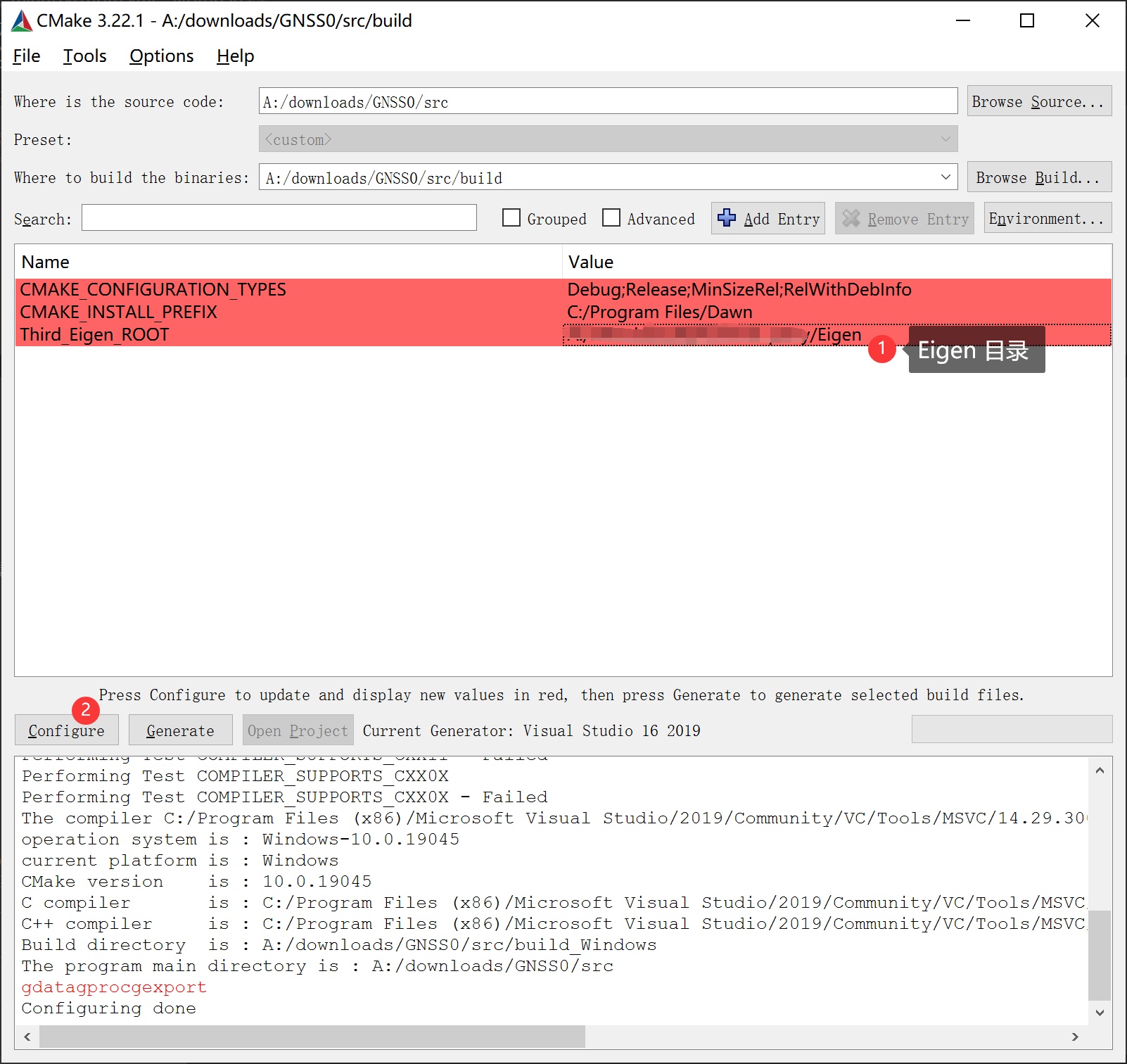Close the CMake window
This screenshot has height=1064, width=1127.
(x=1093, y=20)
